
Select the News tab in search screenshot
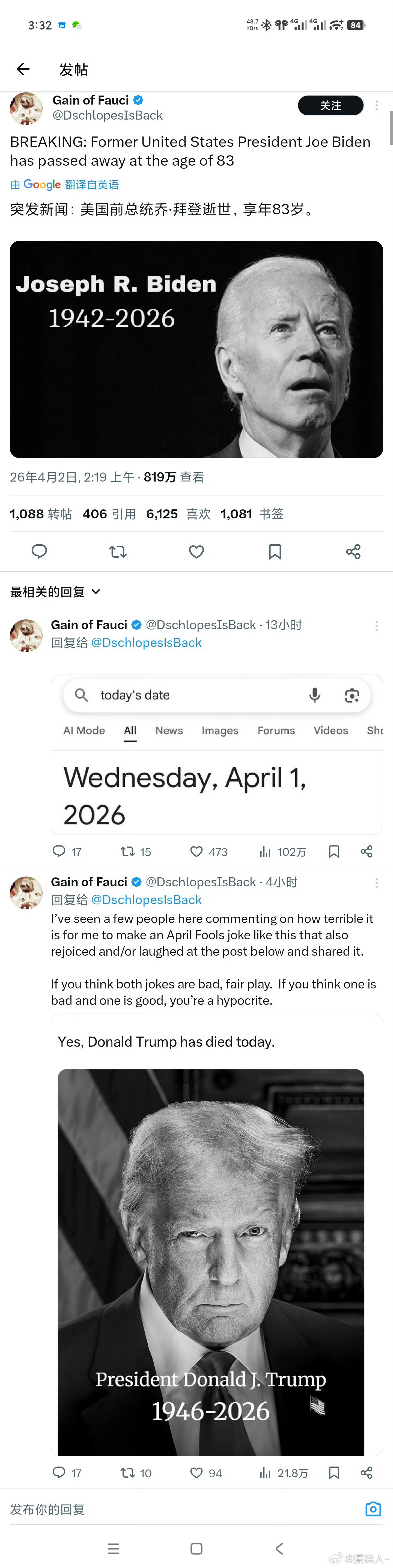point(169,730)
